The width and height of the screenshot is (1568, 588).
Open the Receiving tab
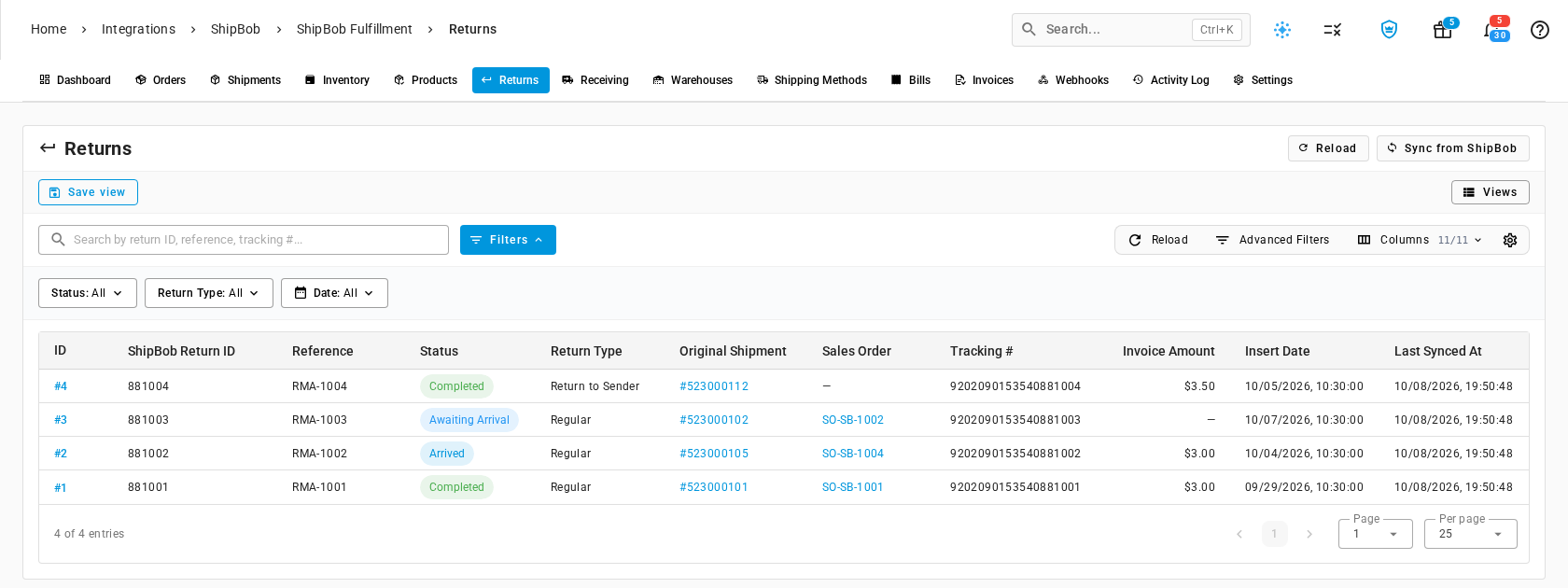point(595,80)
